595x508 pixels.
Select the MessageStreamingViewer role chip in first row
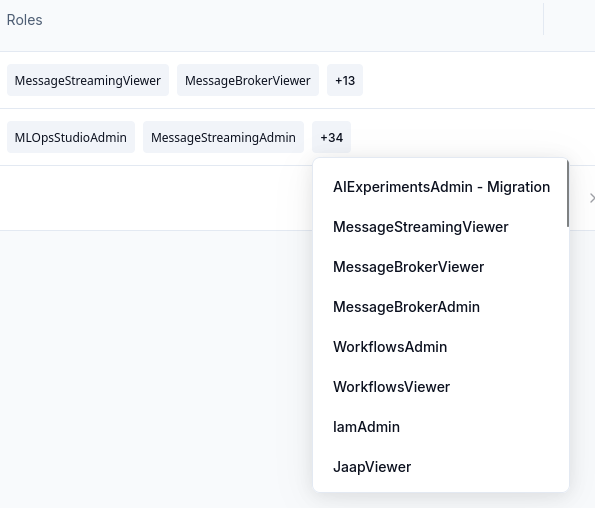(88, 80)
